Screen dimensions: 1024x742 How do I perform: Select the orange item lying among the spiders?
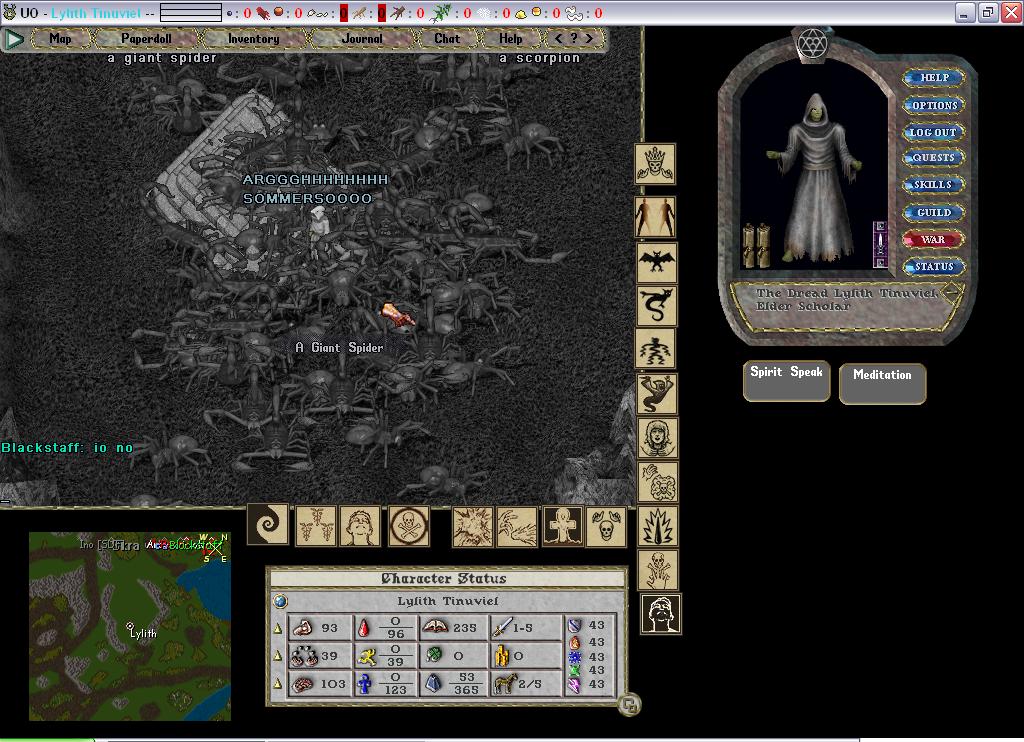pyautogui.click(x=398, y=314)
